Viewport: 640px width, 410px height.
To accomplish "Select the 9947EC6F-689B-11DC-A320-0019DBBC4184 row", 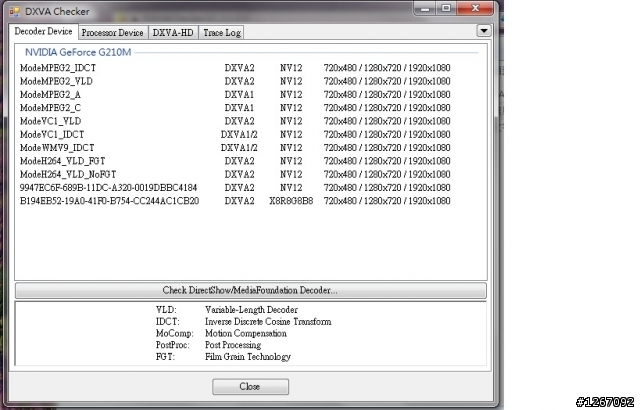I will pos(235,188).
